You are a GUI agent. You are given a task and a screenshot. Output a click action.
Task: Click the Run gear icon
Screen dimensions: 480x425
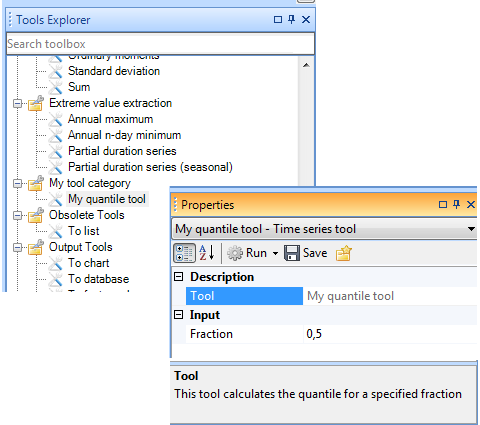point(235,253)
